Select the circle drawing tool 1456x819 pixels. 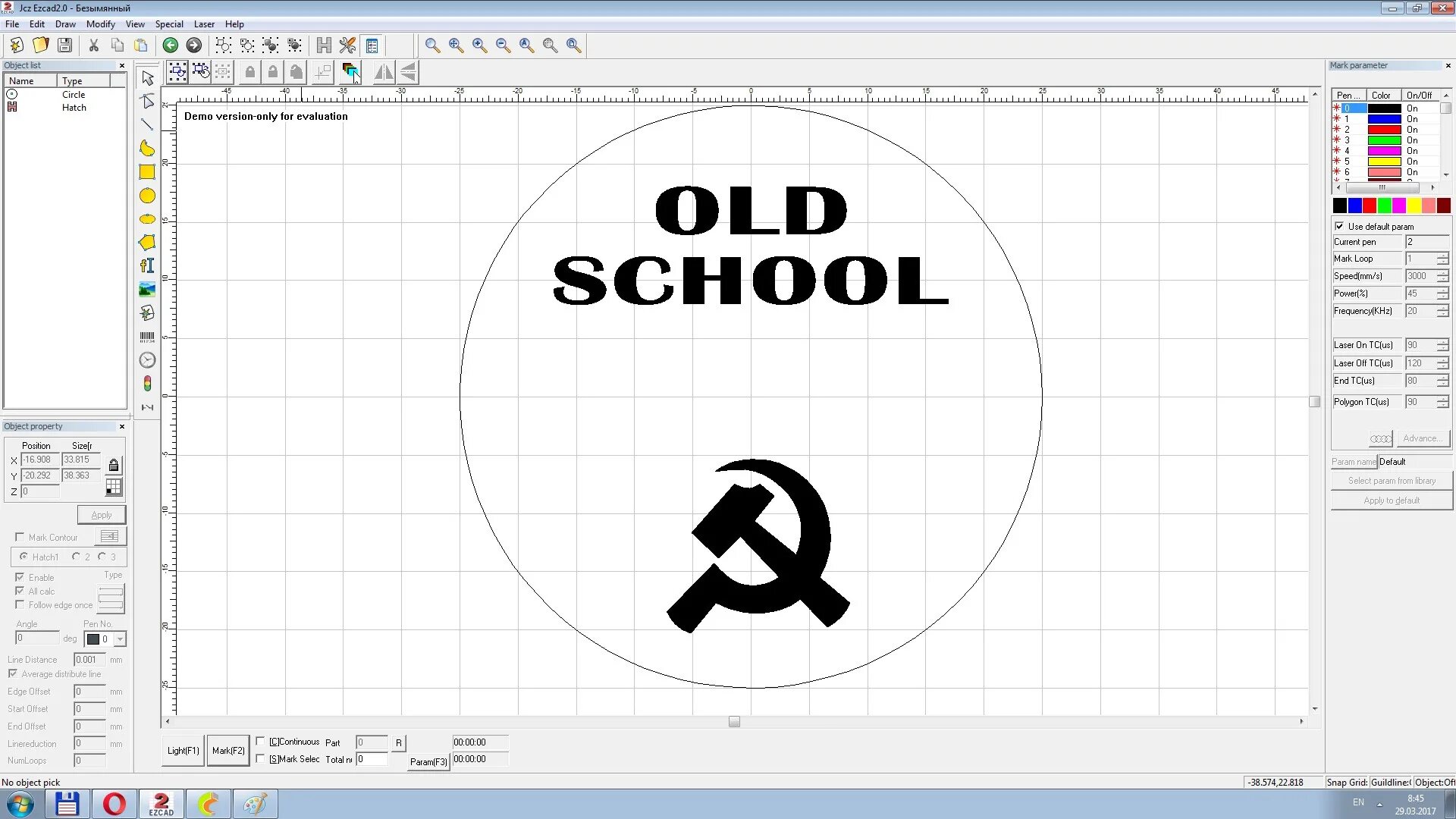(147, 196)
